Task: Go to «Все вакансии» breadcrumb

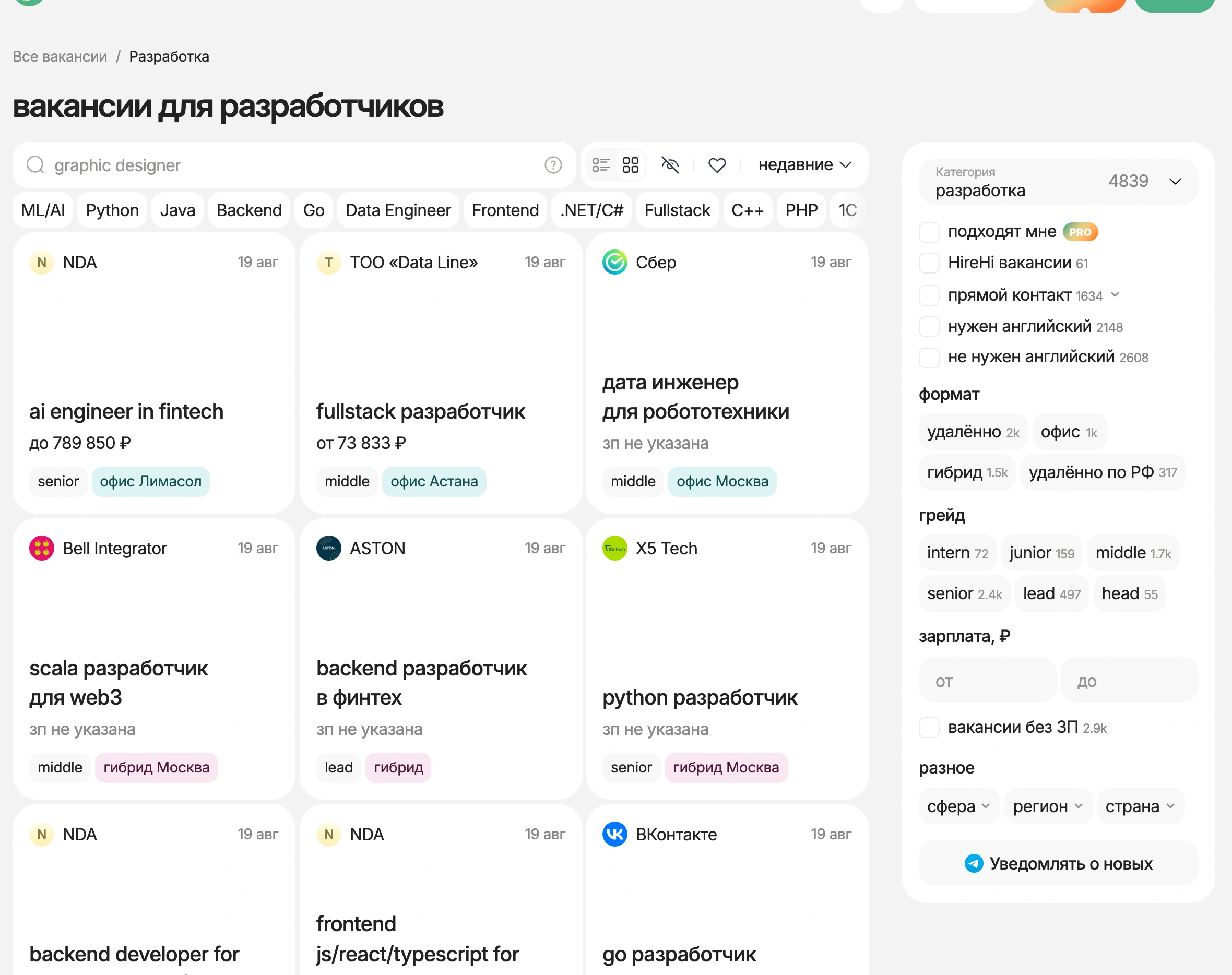Action: [x=60, y=56]
